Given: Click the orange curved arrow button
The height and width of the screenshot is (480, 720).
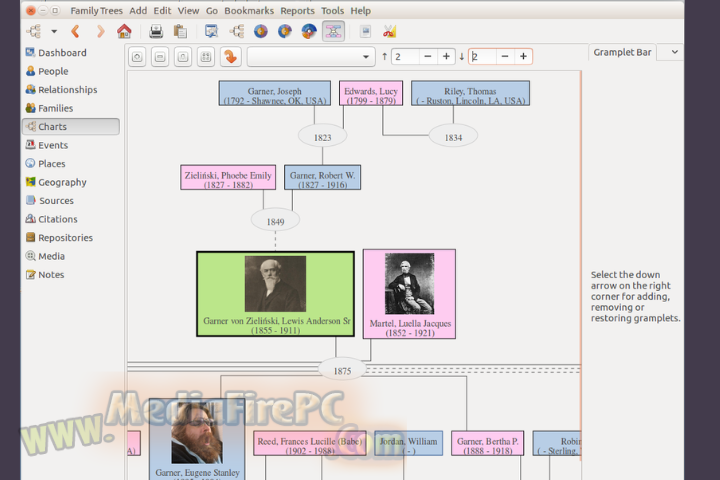Looking at the screenshot, I should (231, 57).
